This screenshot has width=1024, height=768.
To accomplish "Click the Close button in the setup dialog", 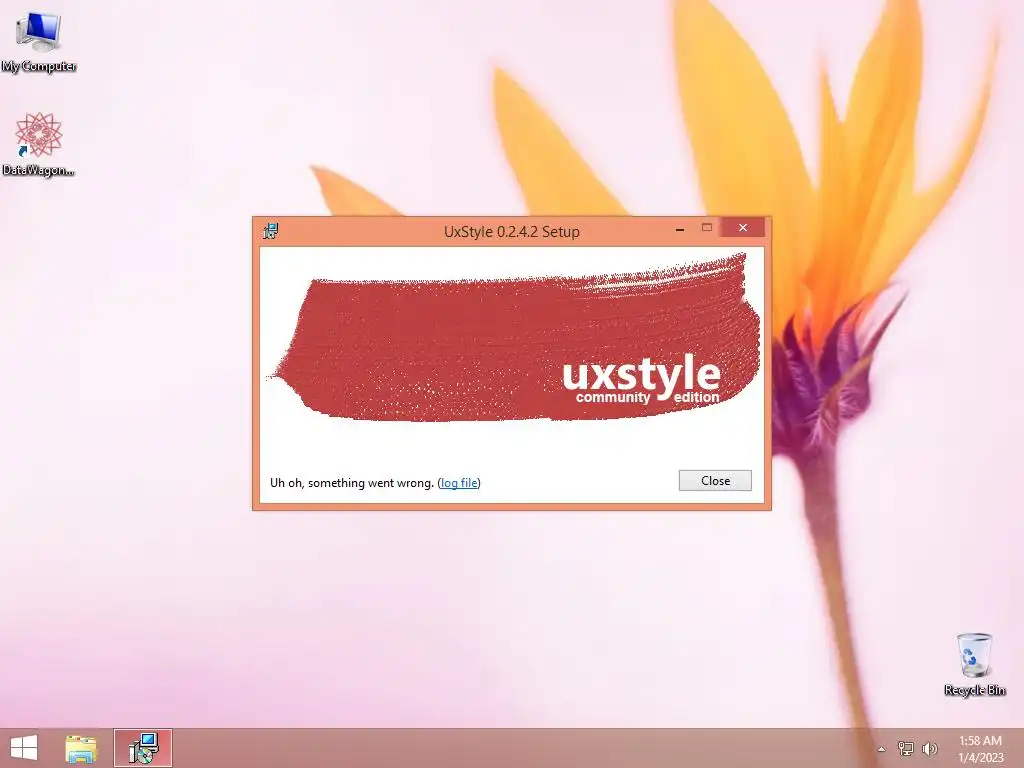I will click(715, 481).
